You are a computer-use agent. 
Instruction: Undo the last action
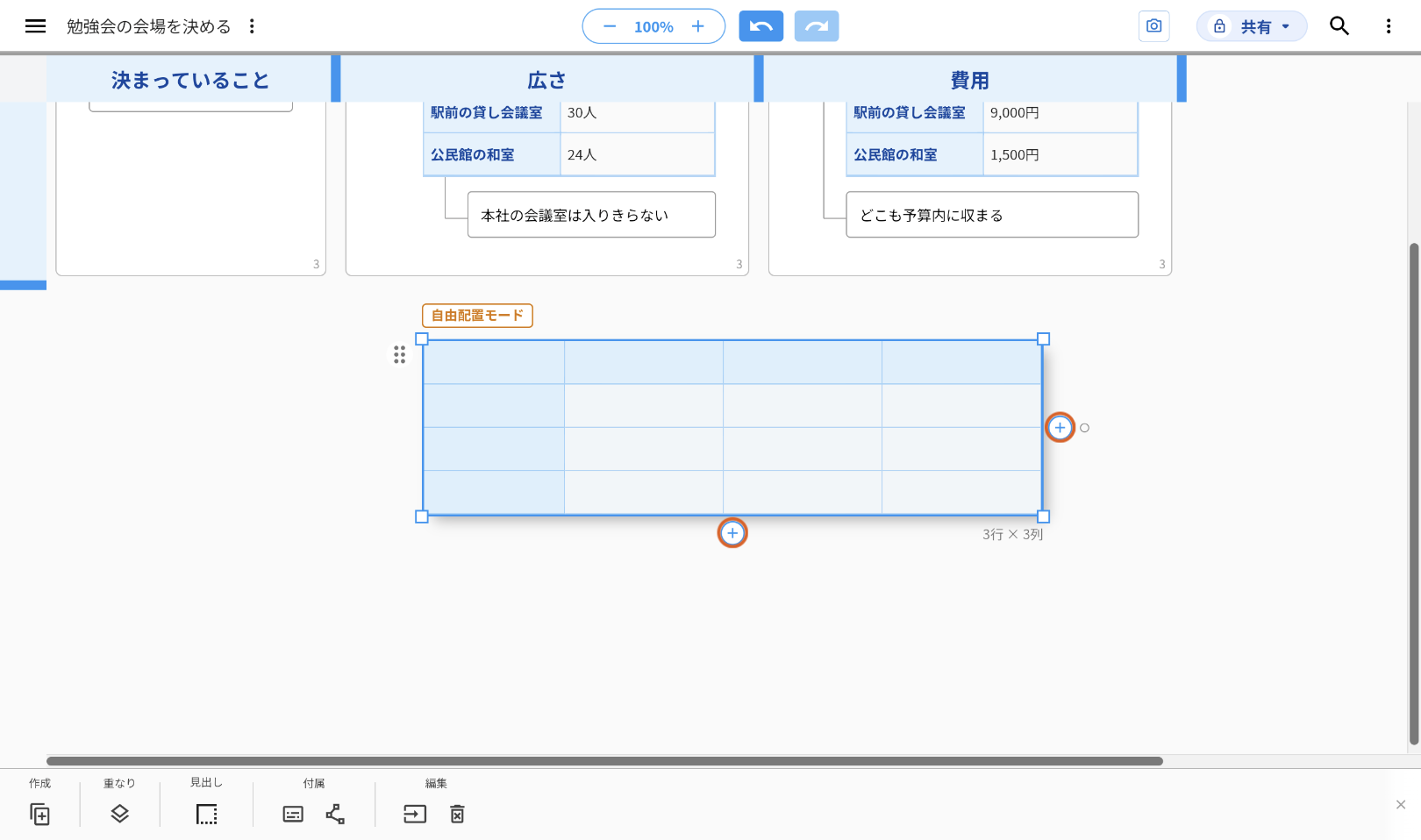click(761, 26)
